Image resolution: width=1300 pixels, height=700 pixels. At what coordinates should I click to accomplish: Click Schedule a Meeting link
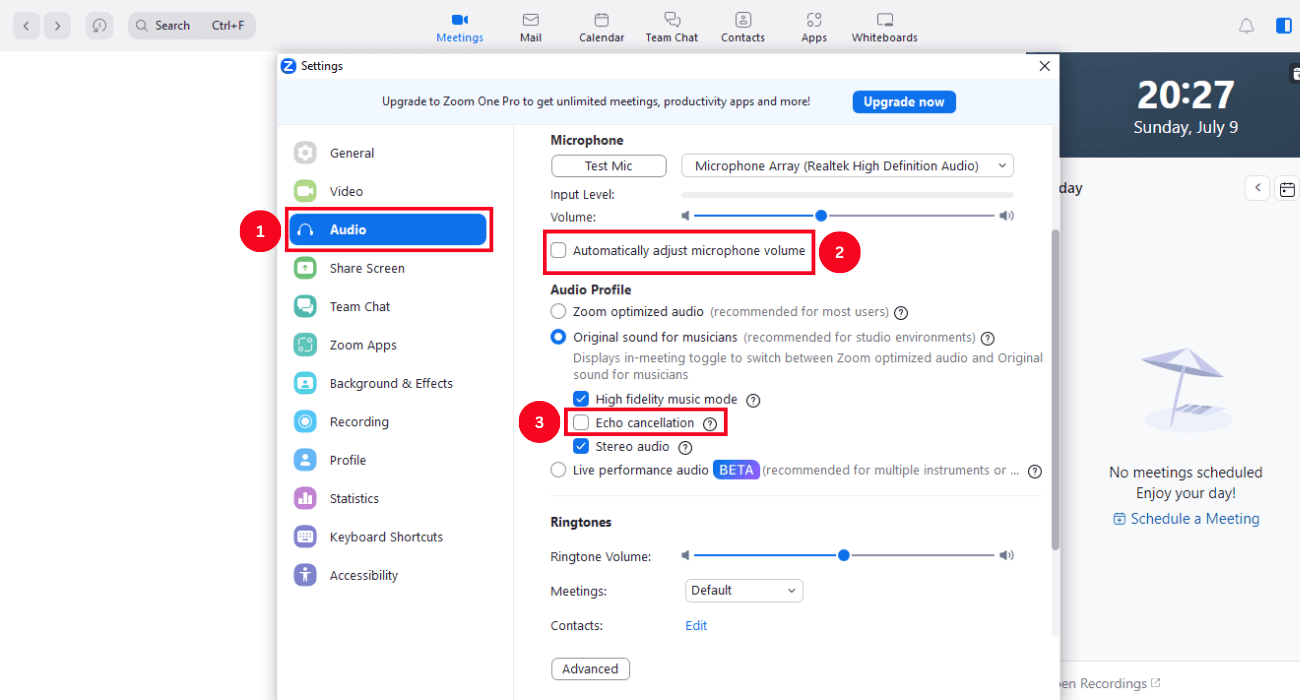coord(1186,519)
